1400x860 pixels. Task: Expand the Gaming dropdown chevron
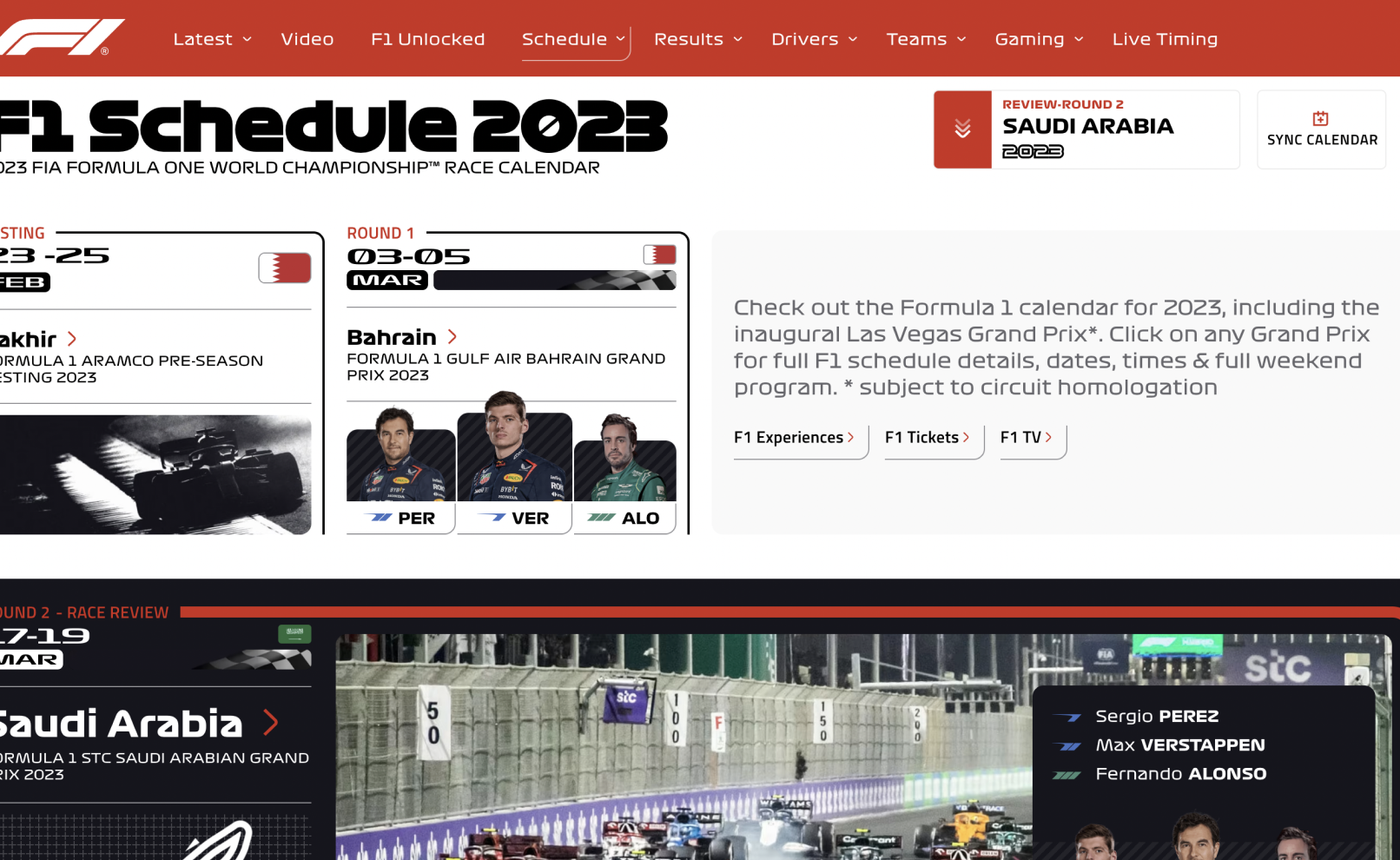pyautogui.click(x=1079, y=39)
